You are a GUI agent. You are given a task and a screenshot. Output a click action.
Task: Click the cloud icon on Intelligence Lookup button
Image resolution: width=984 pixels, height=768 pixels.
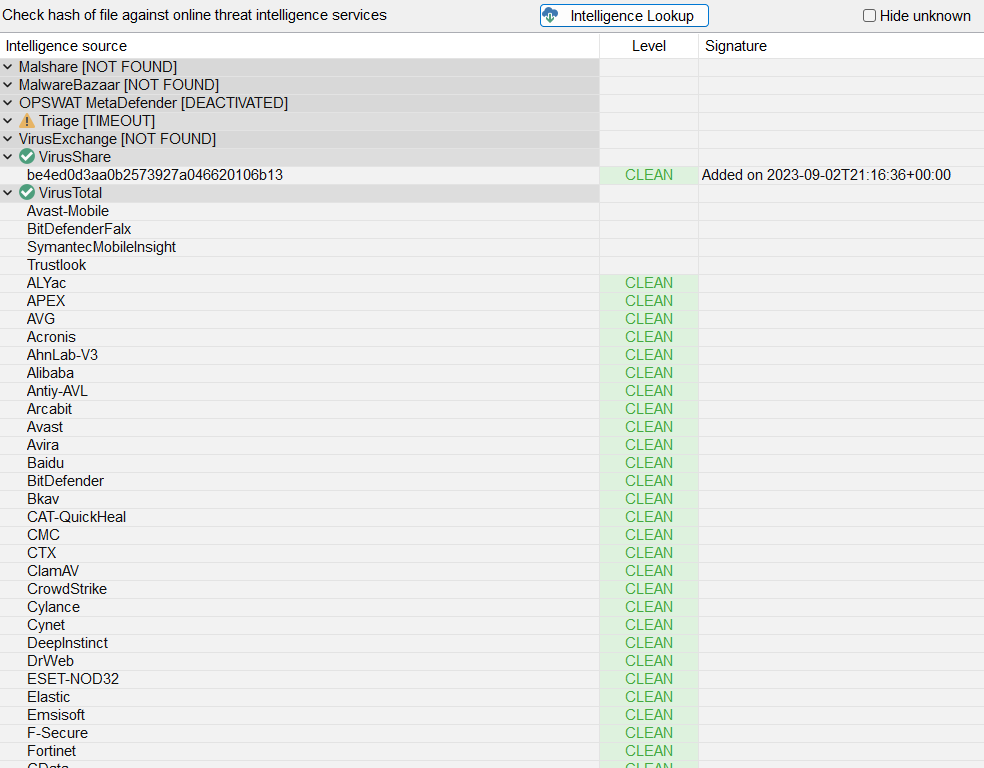pyautogui.click(x=551, y=16)
